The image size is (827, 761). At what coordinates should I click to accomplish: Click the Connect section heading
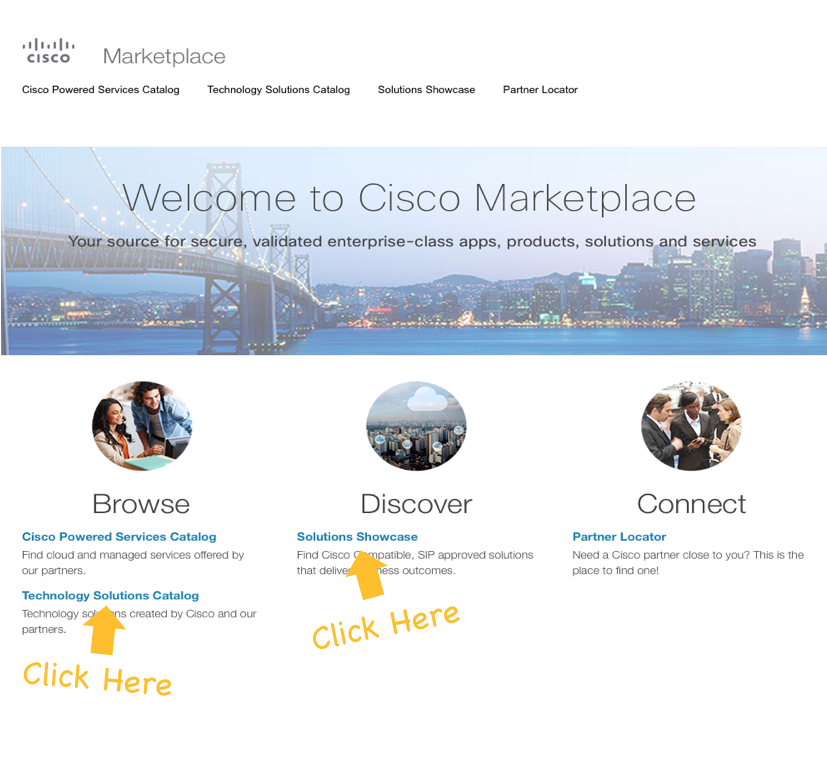(x=690, y=504)
